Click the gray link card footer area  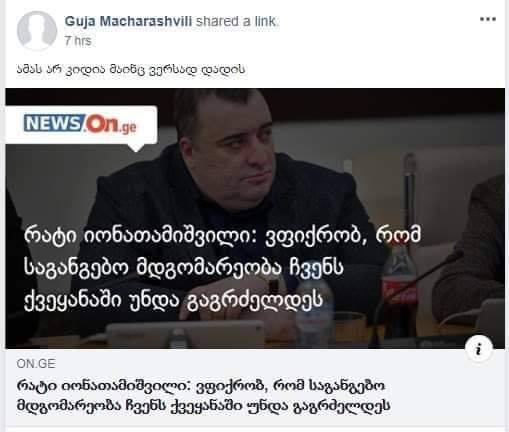(255, 387)
